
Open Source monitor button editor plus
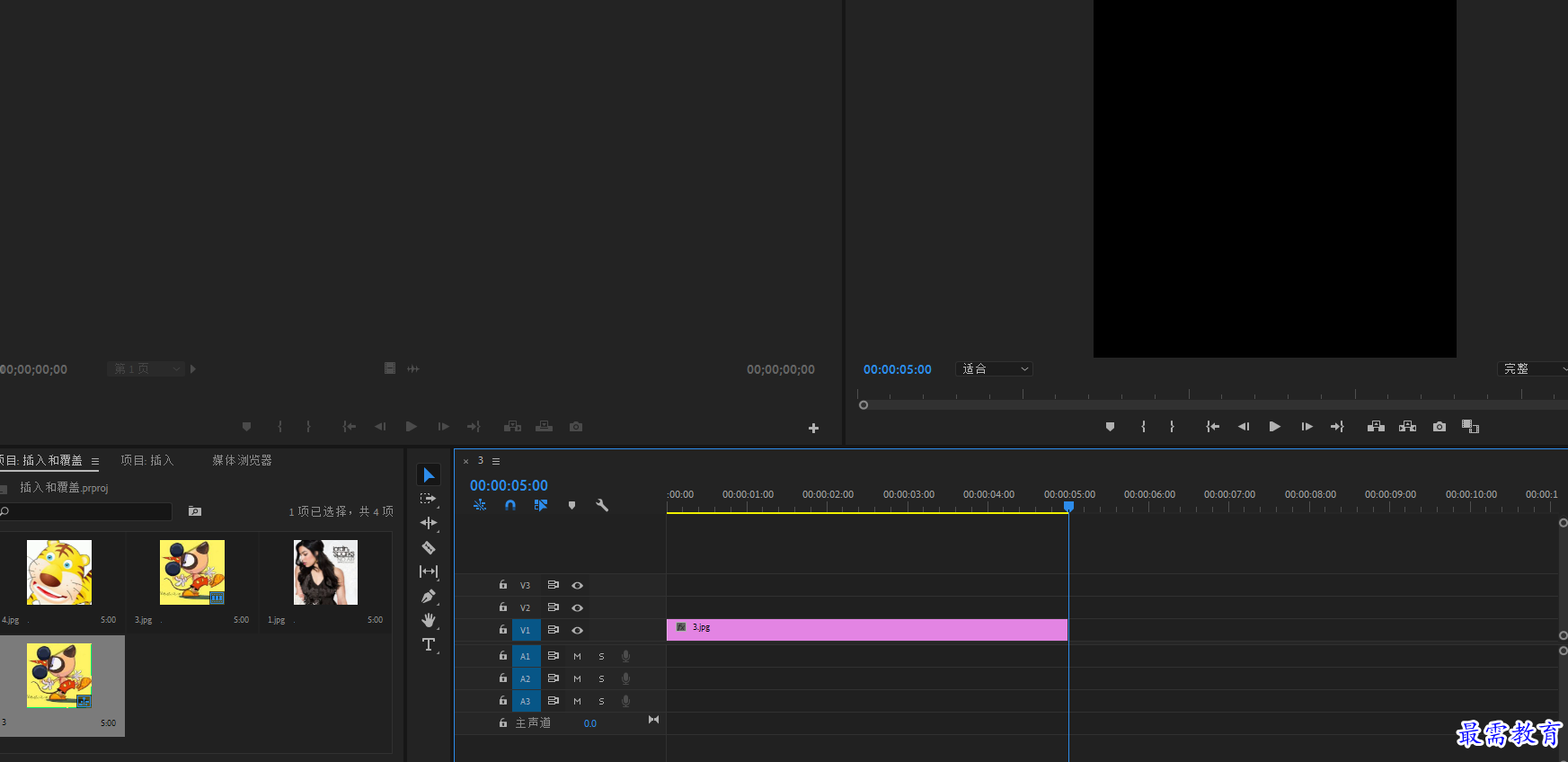point(813,429)
